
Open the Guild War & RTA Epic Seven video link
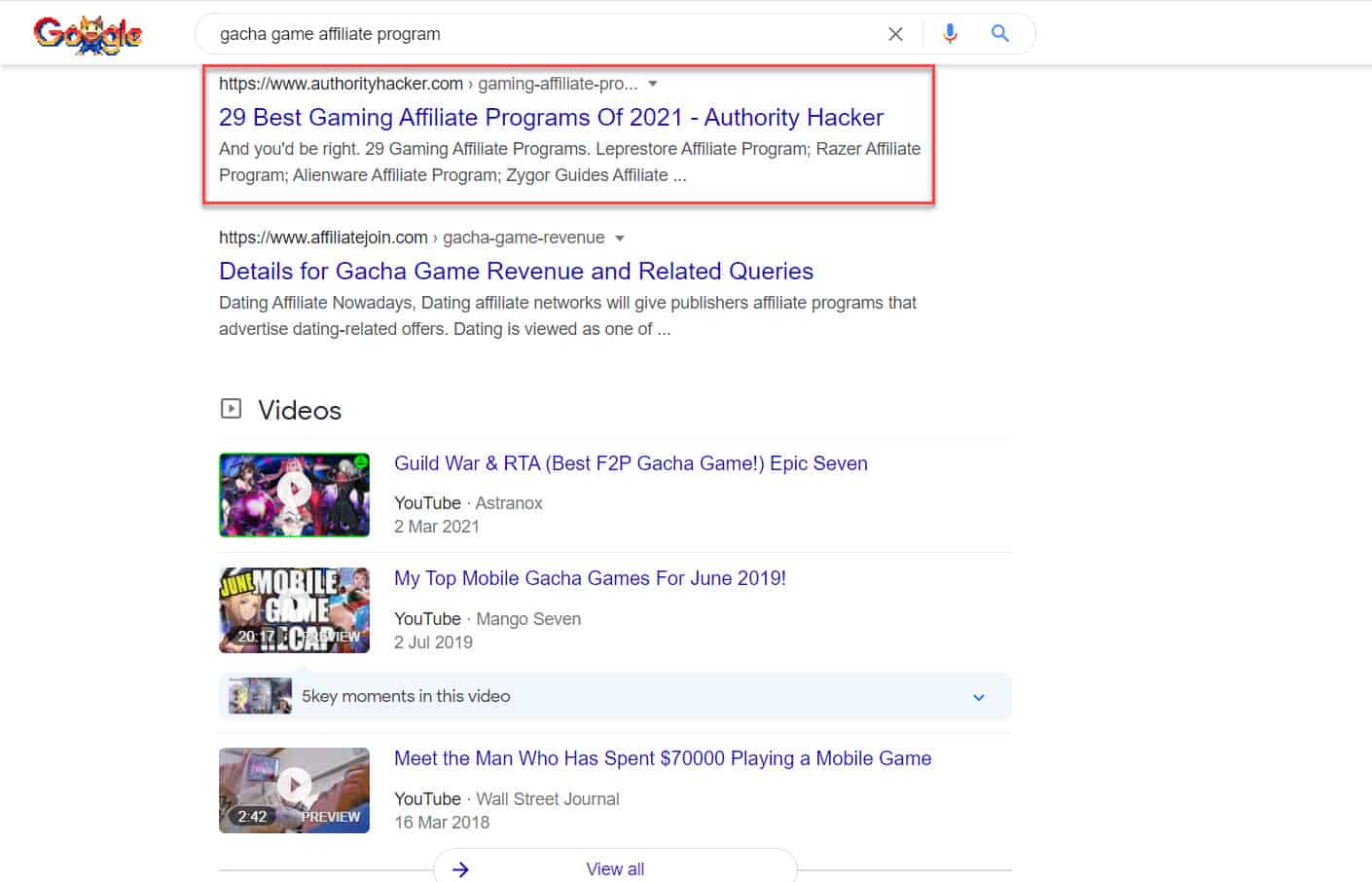(x=631, y=463)
